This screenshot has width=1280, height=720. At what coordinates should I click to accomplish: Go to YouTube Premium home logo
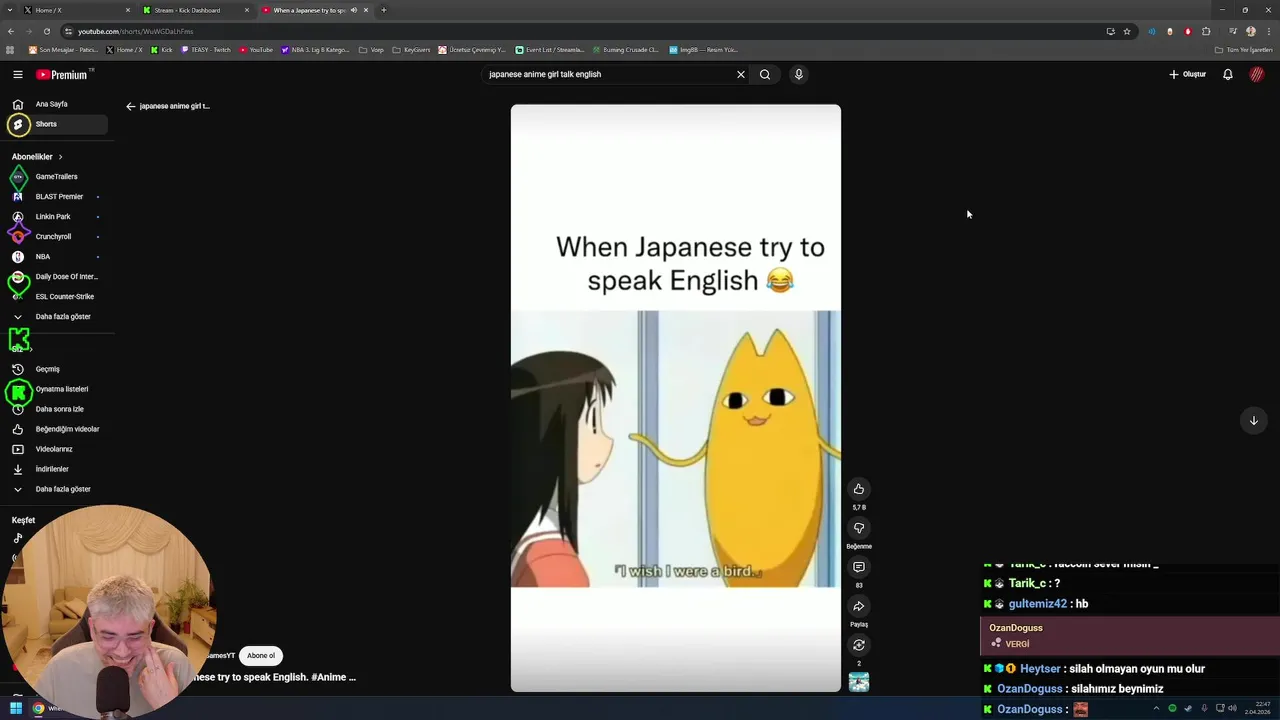coord(64,74)
